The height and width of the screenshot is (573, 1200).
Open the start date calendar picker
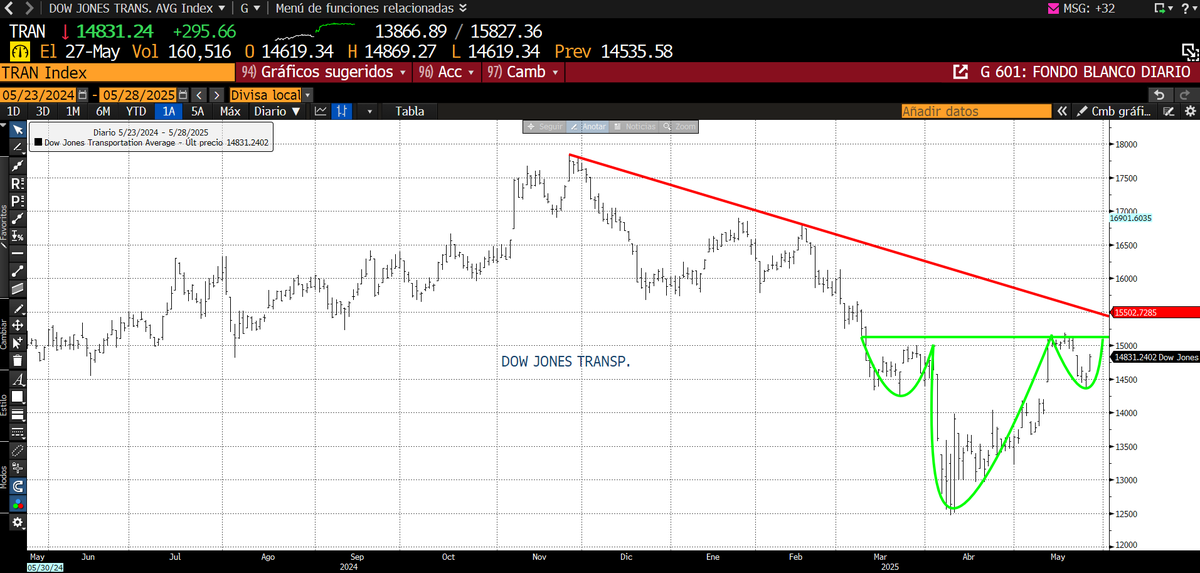(x=82, y=95)
